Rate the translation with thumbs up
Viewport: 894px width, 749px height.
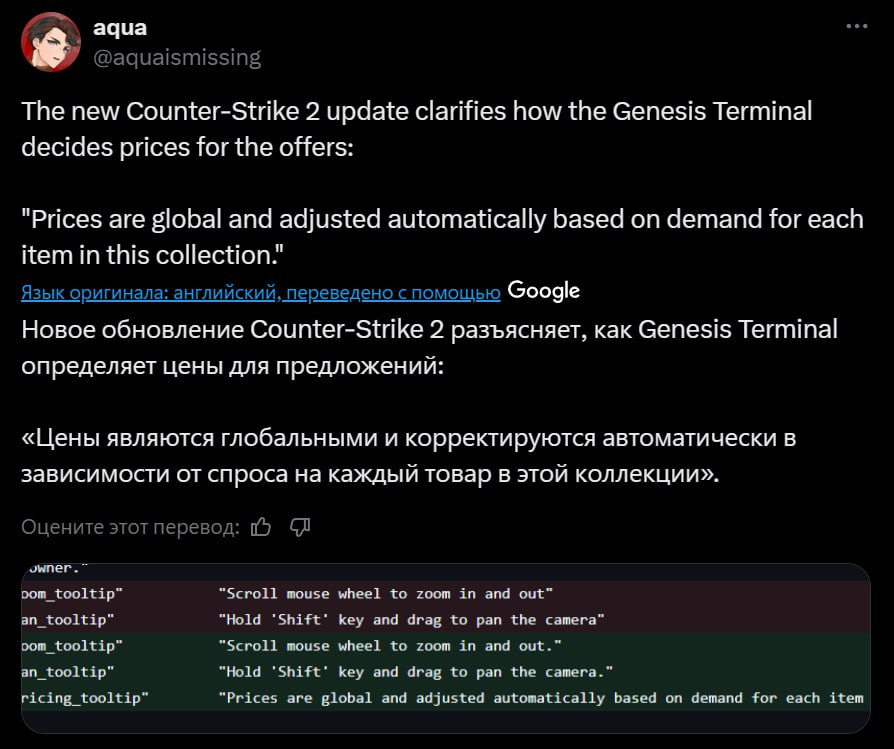pyautogui.click(x=261, y=527)
